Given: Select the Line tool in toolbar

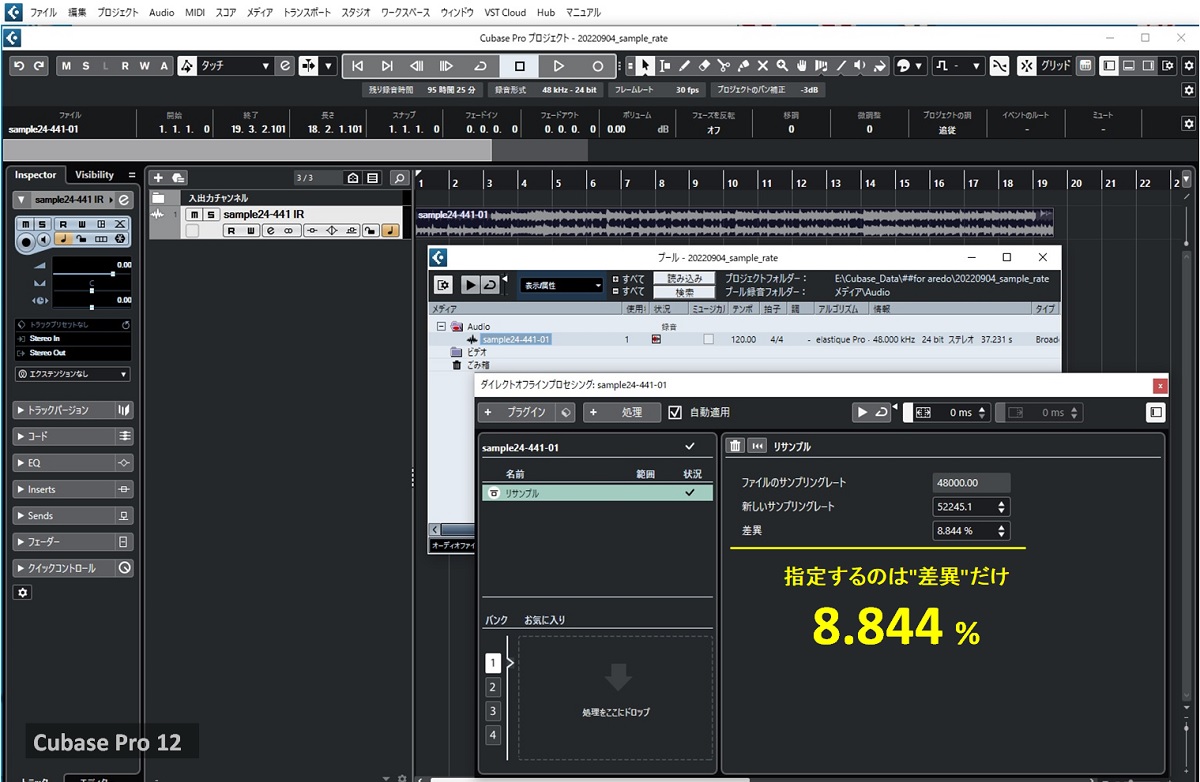Looking at the screenshot, I should [841, 66].
